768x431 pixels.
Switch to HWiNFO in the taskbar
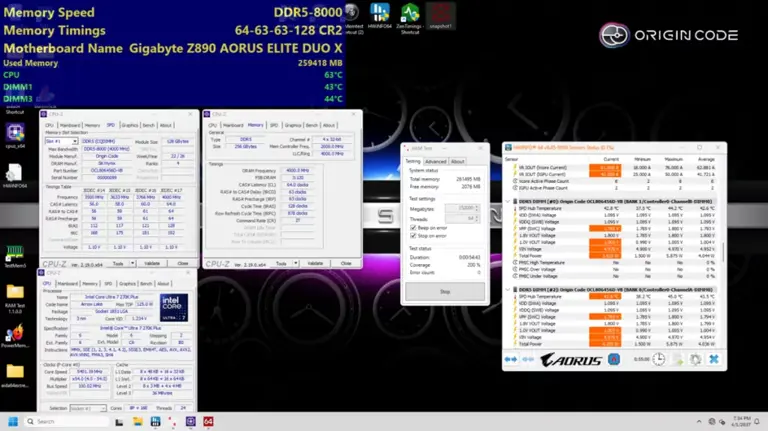point(155,422)
